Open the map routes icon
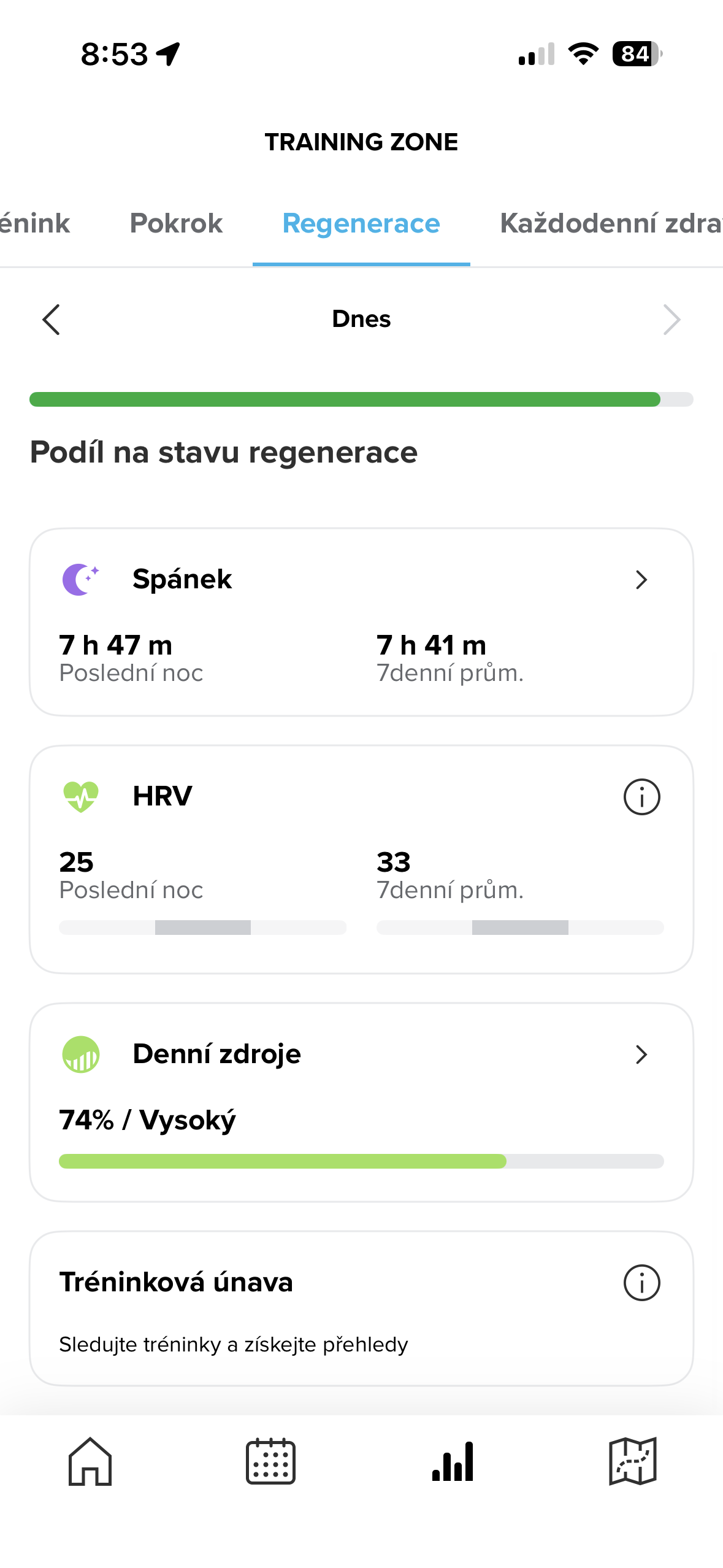This screenshot has height=1568, width=723. tap(633, 1461)
